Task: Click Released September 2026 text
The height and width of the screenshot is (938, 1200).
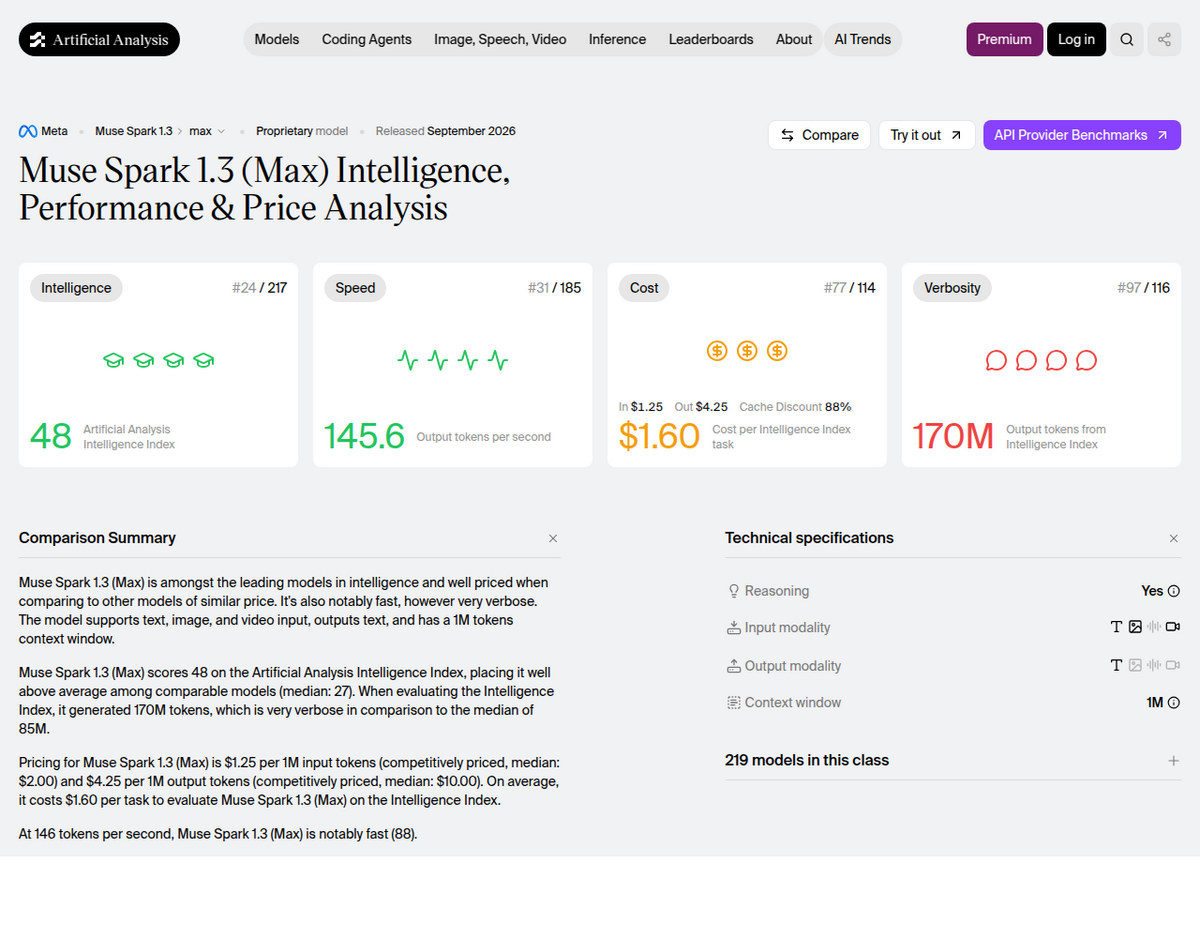Action: [x=445, y=131]
